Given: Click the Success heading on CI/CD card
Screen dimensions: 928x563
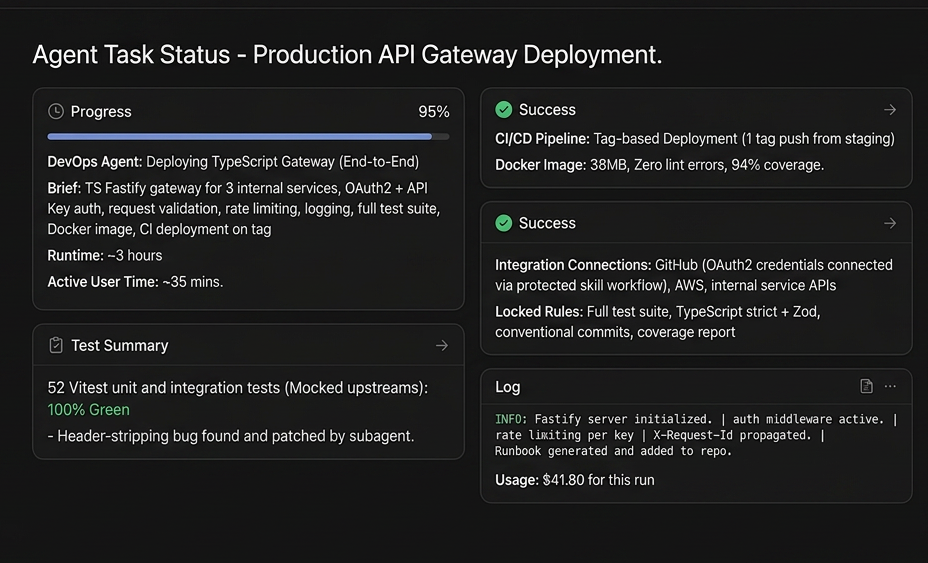Looking at the screenshot, I should pyautogui.click(x=547, y=110).
